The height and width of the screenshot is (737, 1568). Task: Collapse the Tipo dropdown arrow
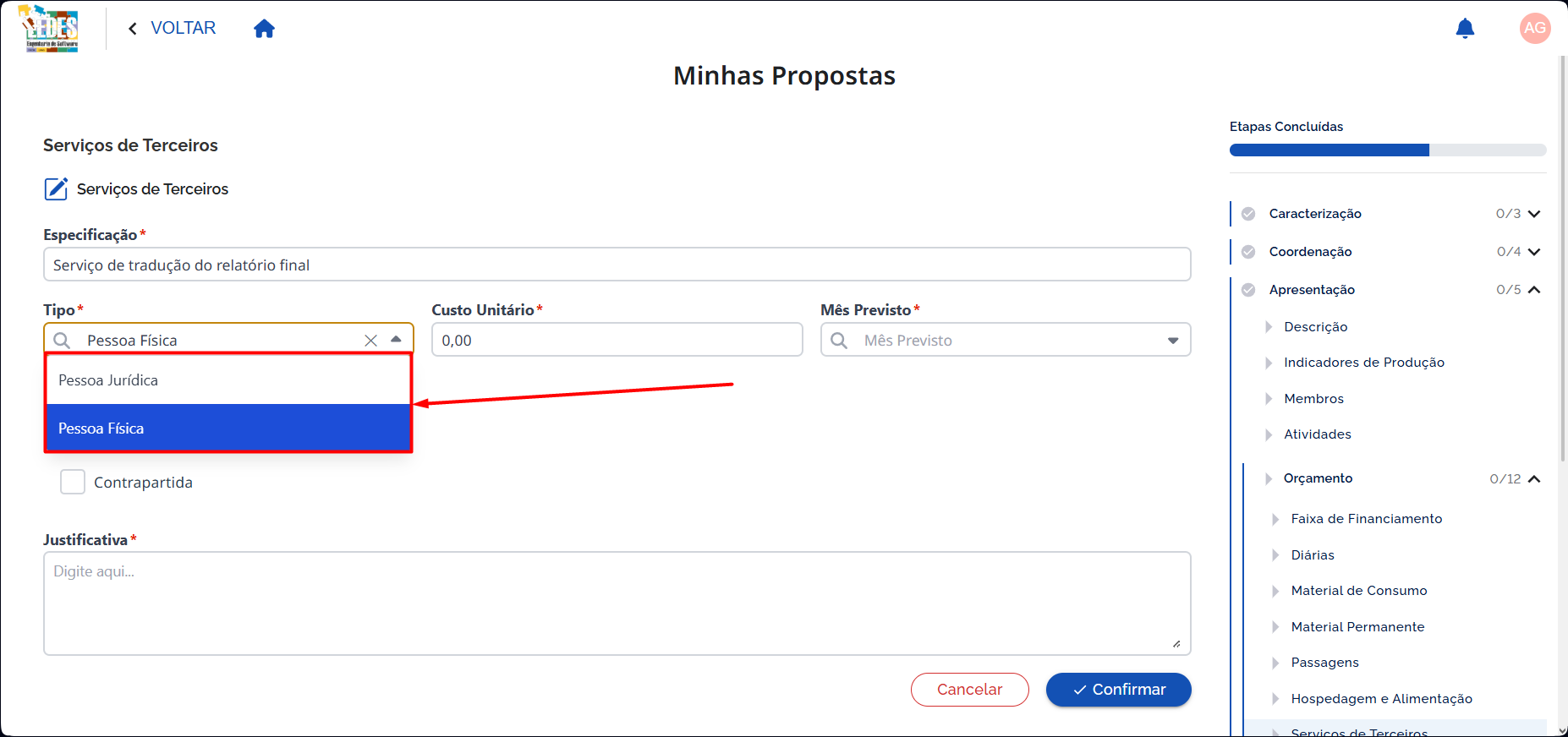396,339
